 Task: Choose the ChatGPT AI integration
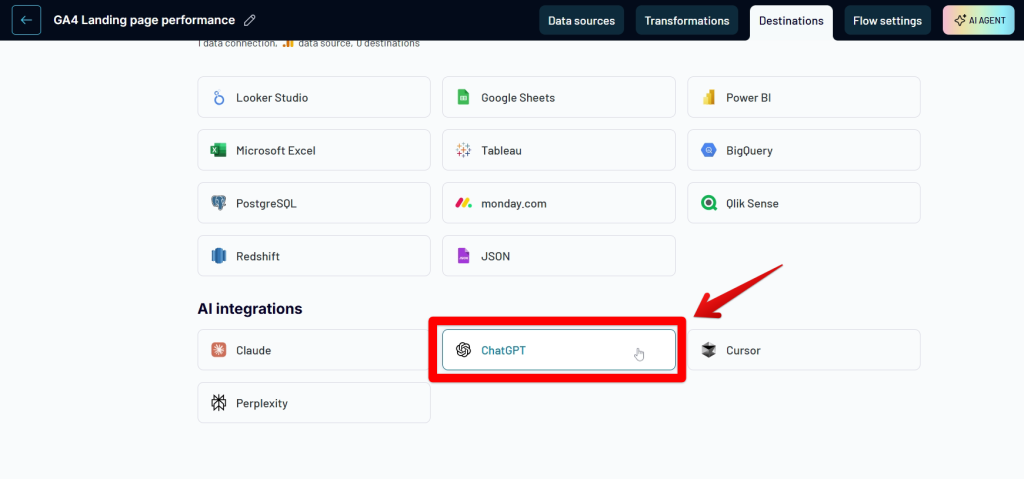pos(559,350)
